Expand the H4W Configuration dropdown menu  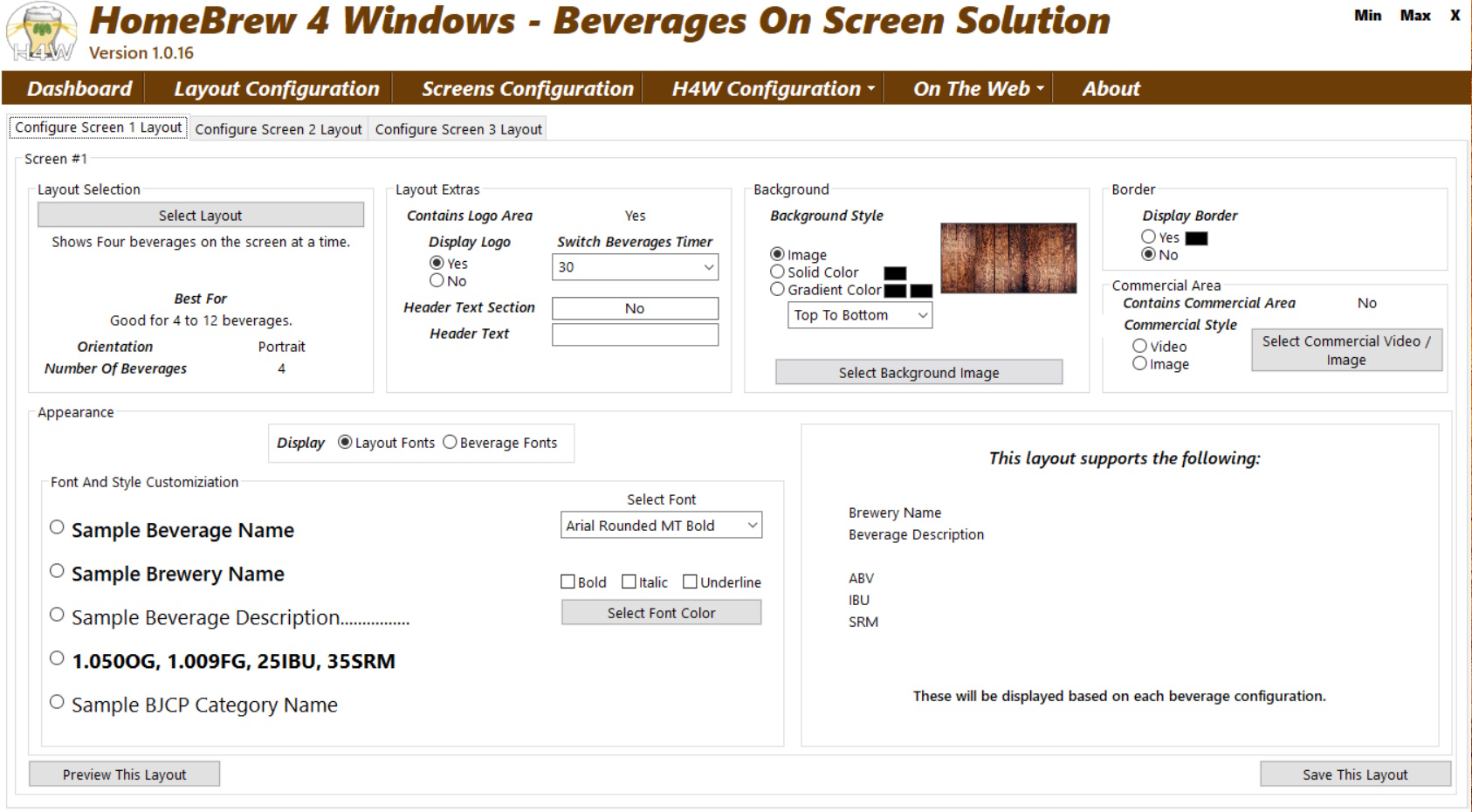(x=773, y=88)
